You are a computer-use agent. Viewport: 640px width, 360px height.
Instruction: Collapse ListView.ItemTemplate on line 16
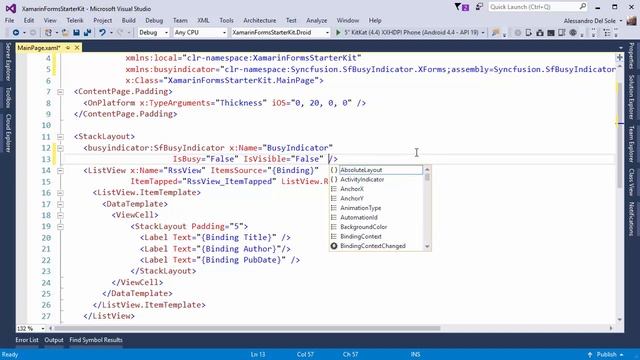pos(60,193)
